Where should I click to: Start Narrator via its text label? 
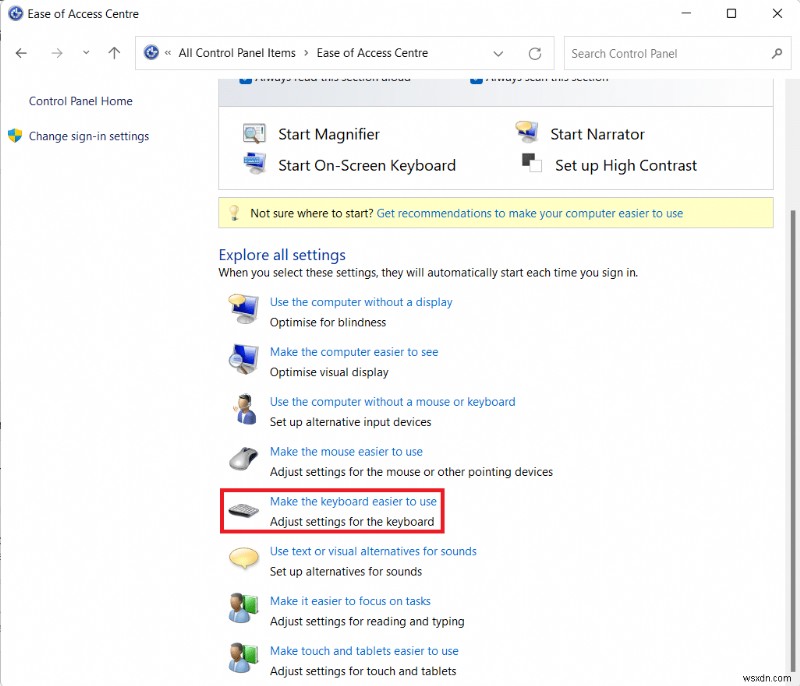tap(597, 134)
